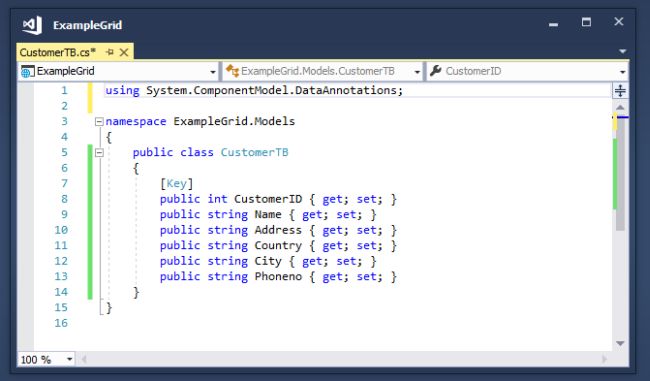
Task: Click the 'City' property on line 12
Action: (268, 261)
